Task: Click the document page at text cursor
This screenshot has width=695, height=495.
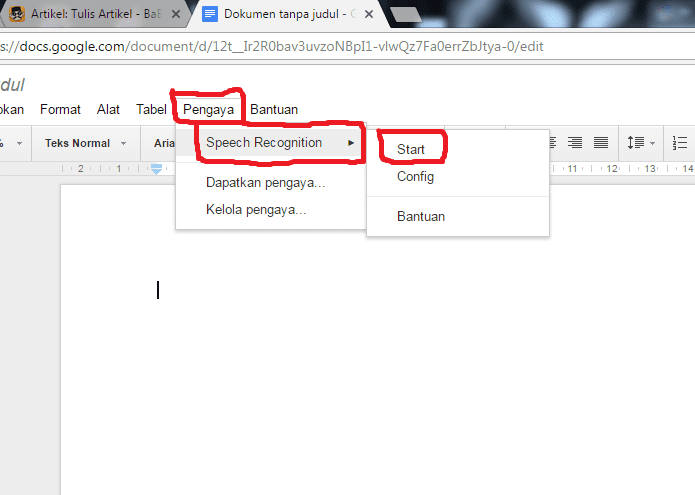Action: tap(158, 290)
